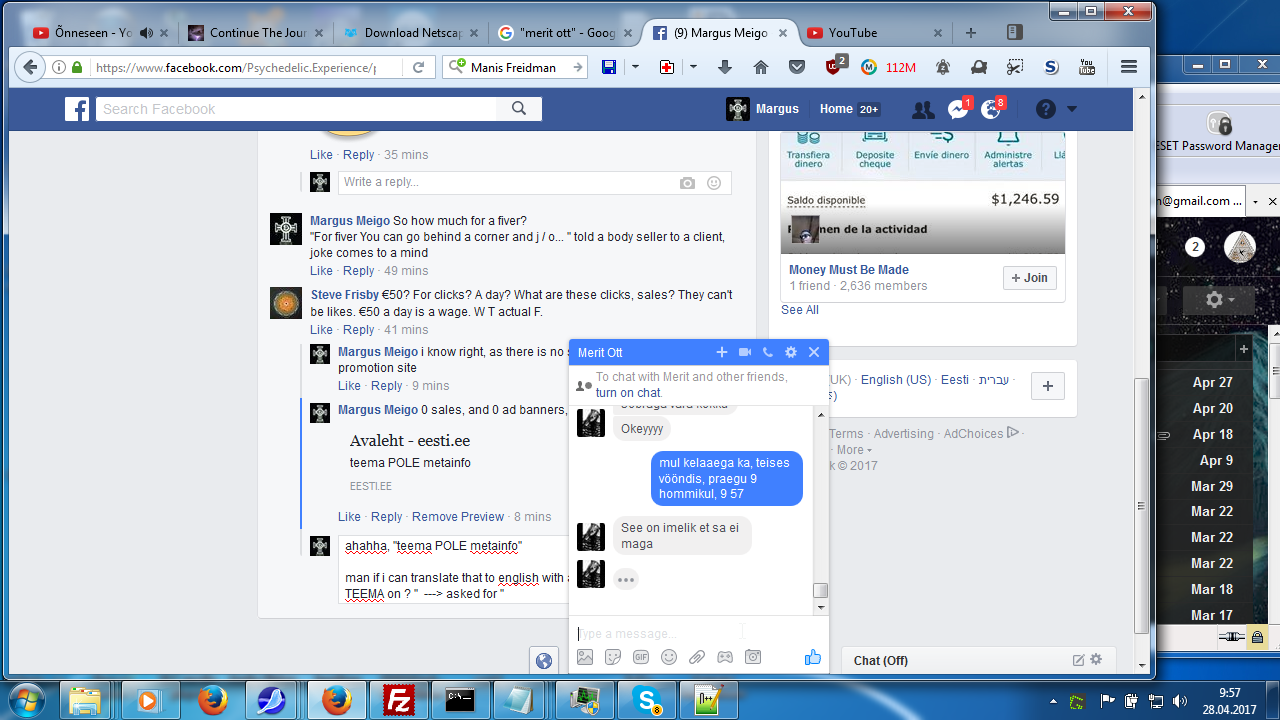Start a video call with Merit Ott
1280x720 pixels.
745,352
